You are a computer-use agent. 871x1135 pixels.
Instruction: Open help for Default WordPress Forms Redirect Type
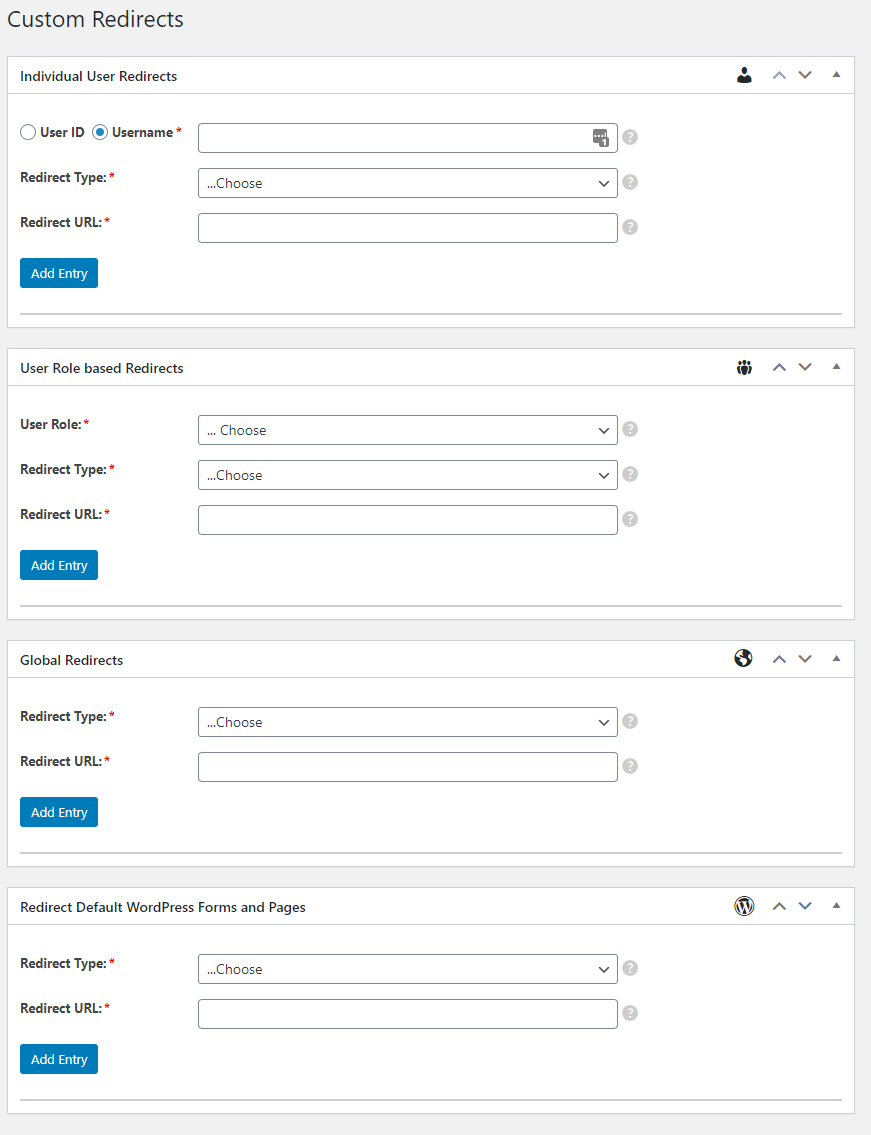coord(630,968)
